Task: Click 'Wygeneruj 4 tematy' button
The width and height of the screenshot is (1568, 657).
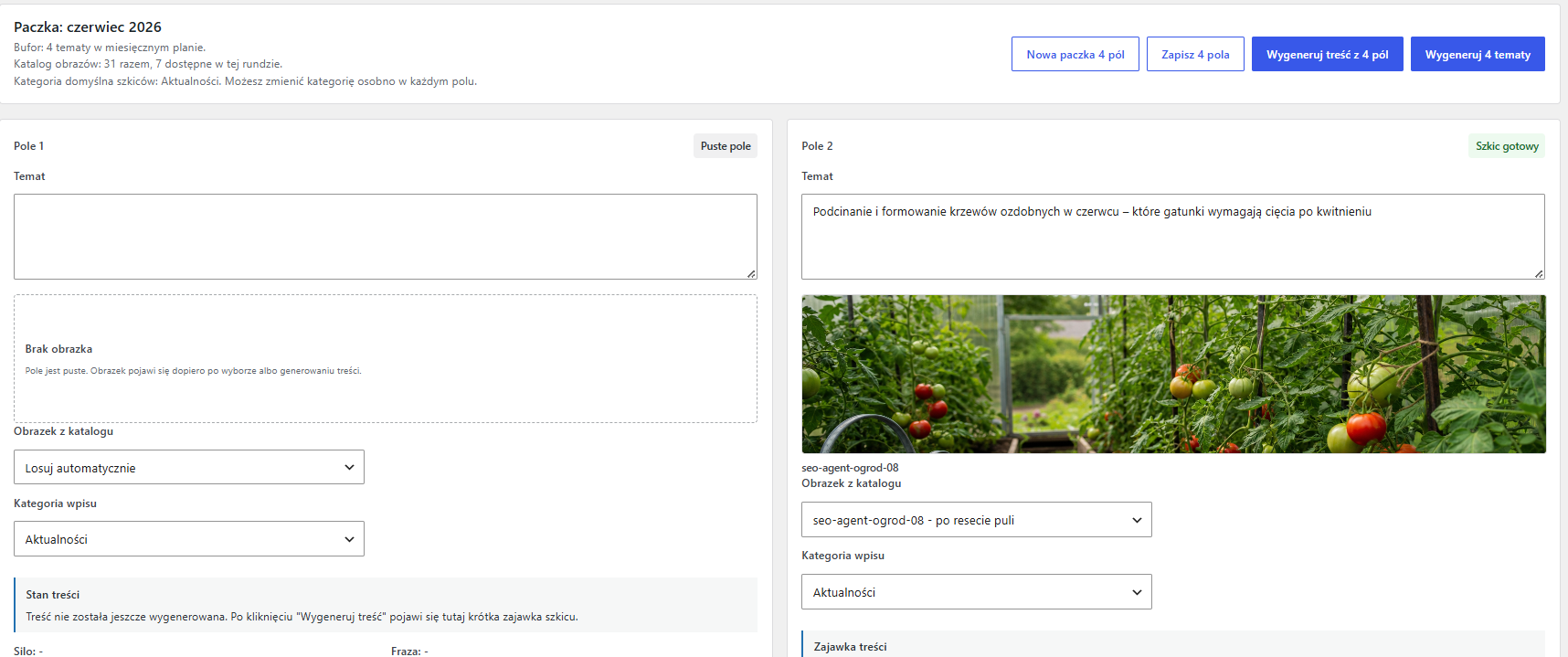Action: (x=1478, y=54)
